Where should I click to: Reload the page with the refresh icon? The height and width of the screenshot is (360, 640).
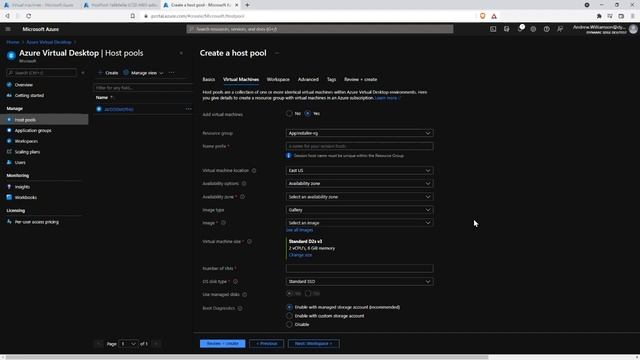(29, 16)
